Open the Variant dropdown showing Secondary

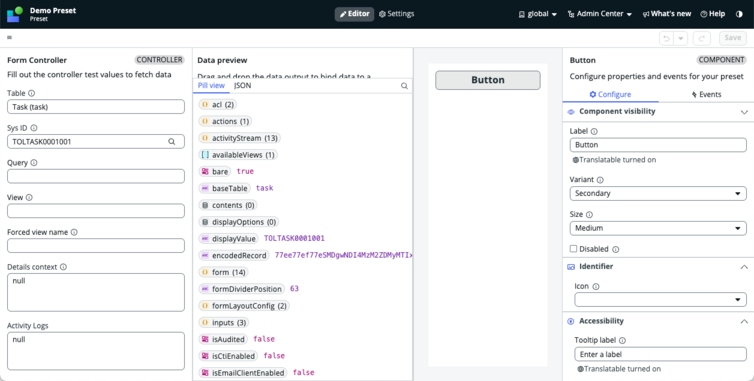click(x=658, y=193)
